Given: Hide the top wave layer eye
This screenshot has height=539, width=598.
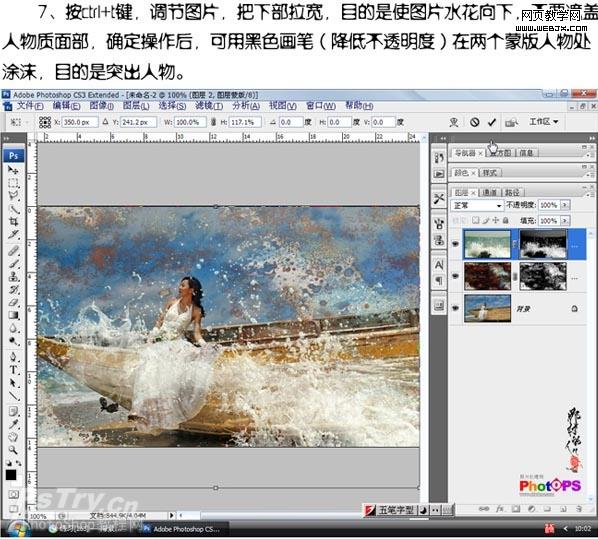Looking at the screenshot, I should 455,244.
